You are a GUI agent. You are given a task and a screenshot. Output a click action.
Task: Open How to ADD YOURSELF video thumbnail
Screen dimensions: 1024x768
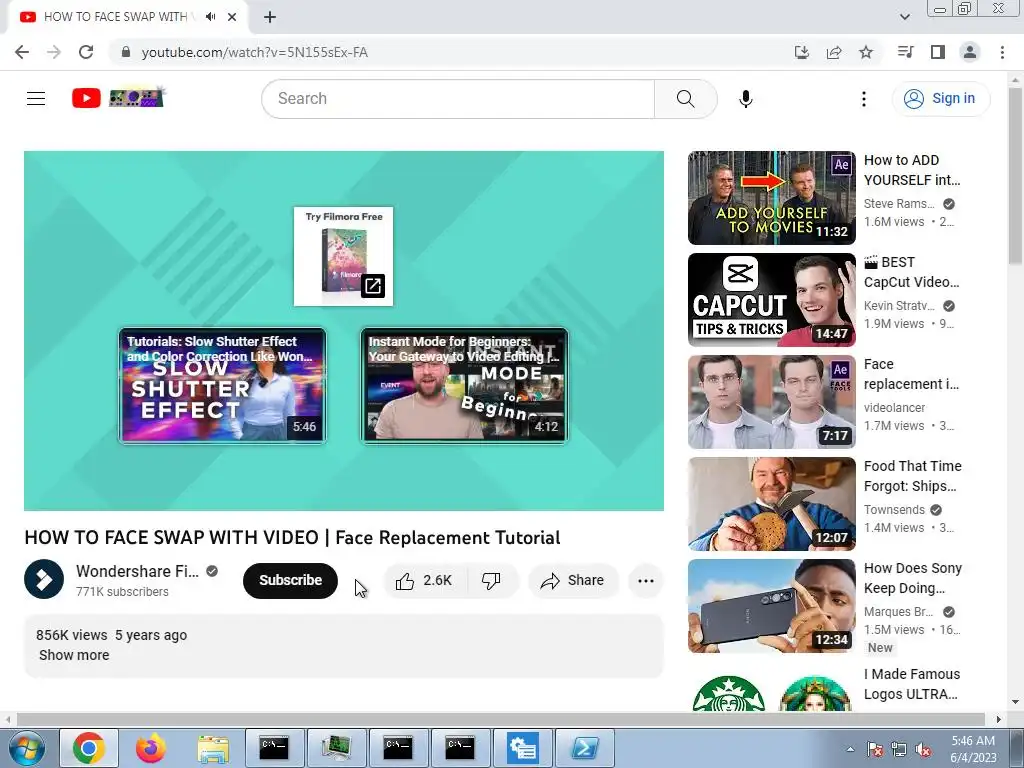click(771, 198)
